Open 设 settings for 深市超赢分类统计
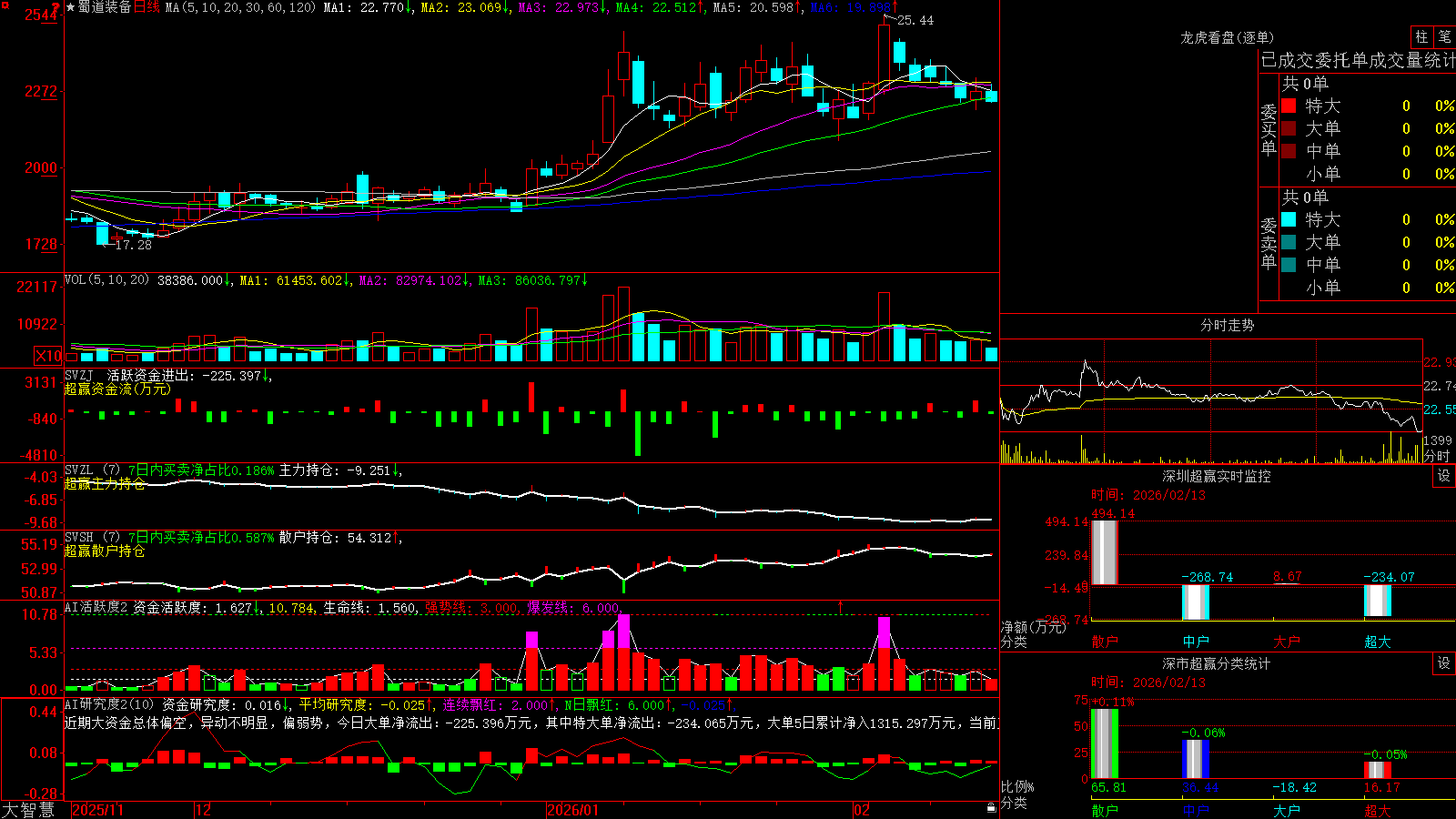 click(x=1444, y=663)
